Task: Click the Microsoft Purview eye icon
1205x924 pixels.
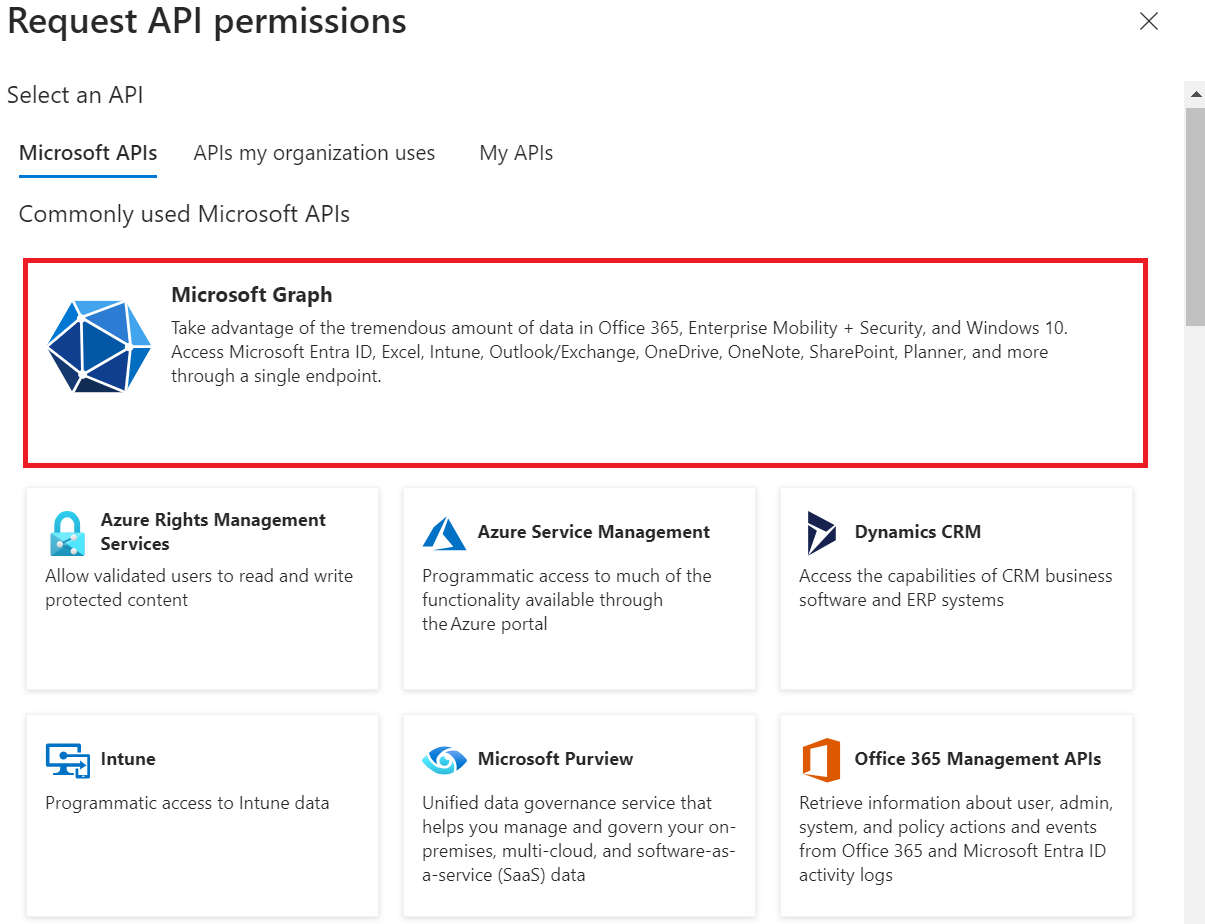Action: coord(444,760)
